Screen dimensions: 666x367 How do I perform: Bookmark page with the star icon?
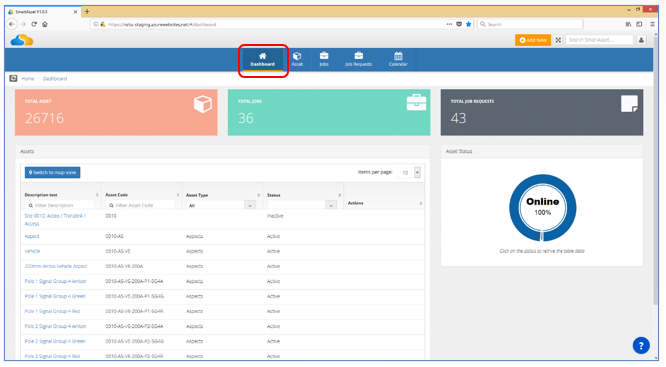pos(468,24)
